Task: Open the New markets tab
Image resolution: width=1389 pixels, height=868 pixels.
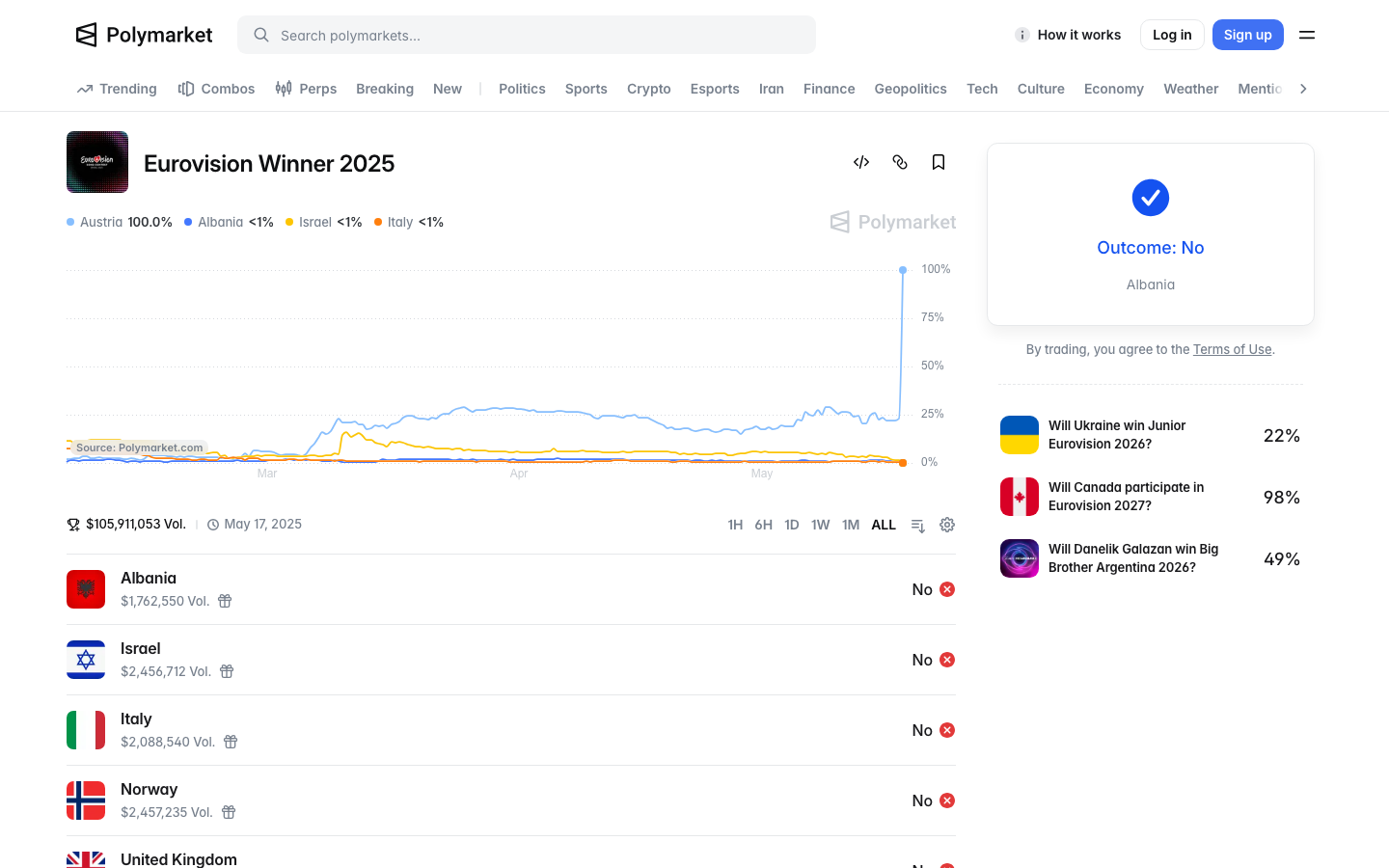Action: (448, 89)
